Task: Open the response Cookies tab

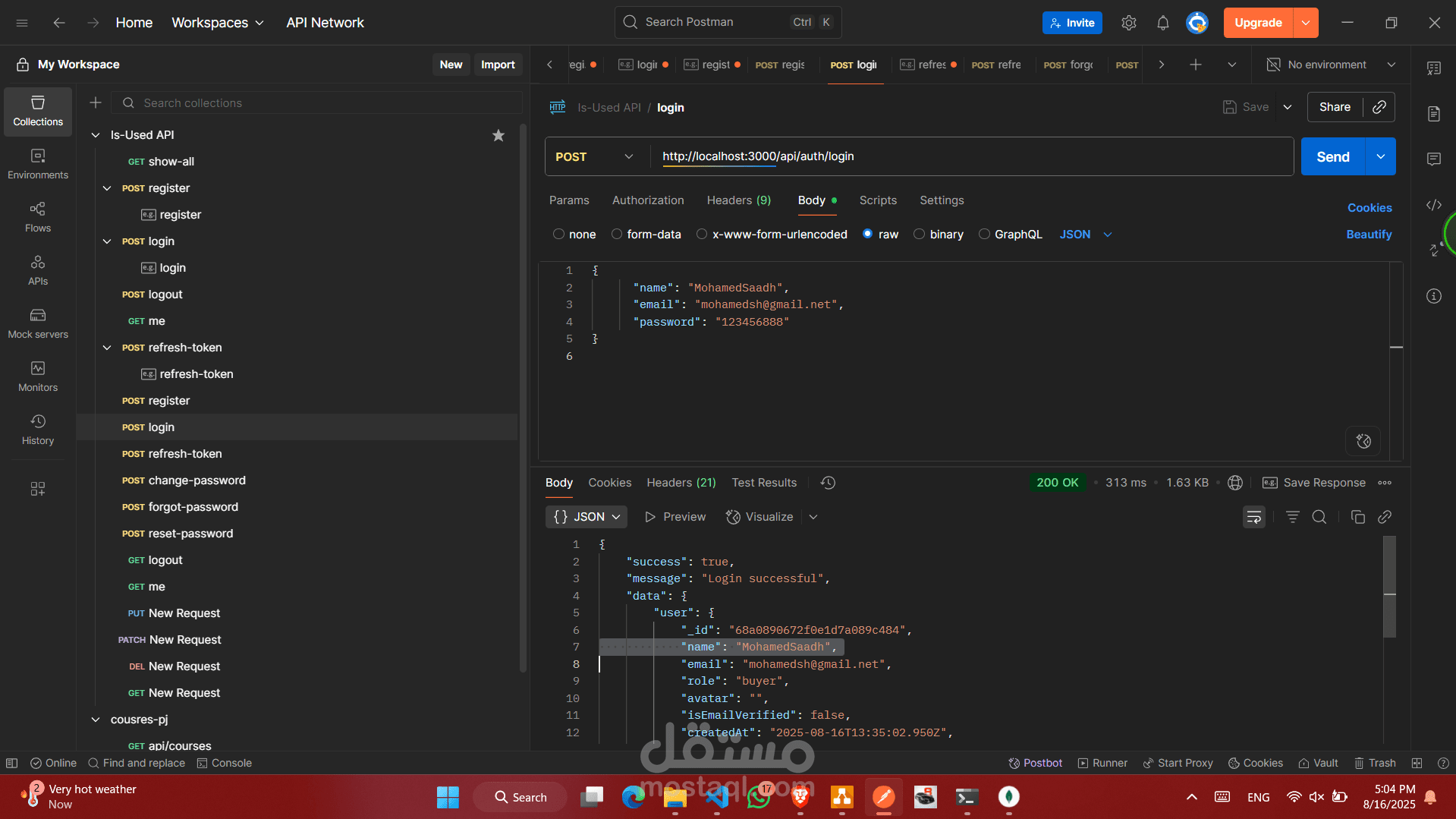Action: (x=609, y=483)
